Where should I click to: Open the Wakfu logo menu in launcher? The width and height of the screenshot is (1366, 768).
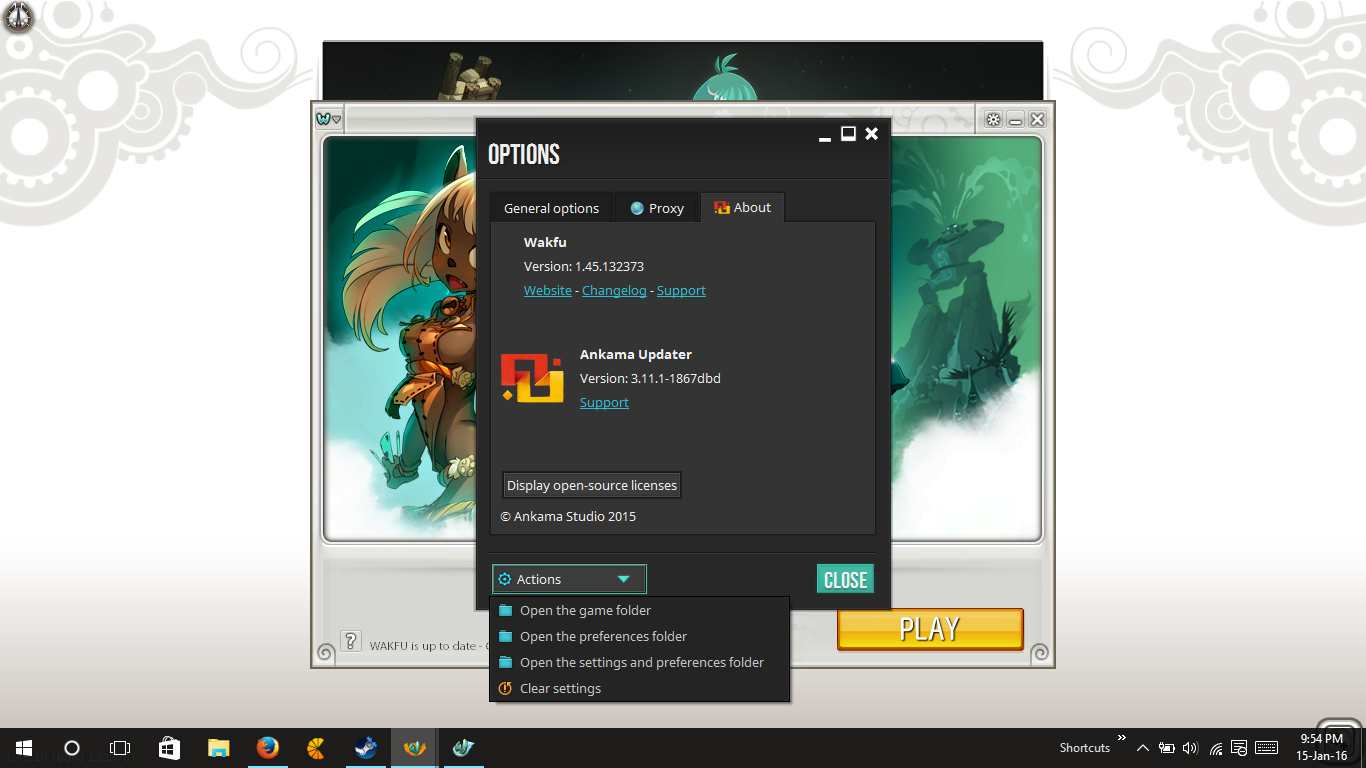328,119
